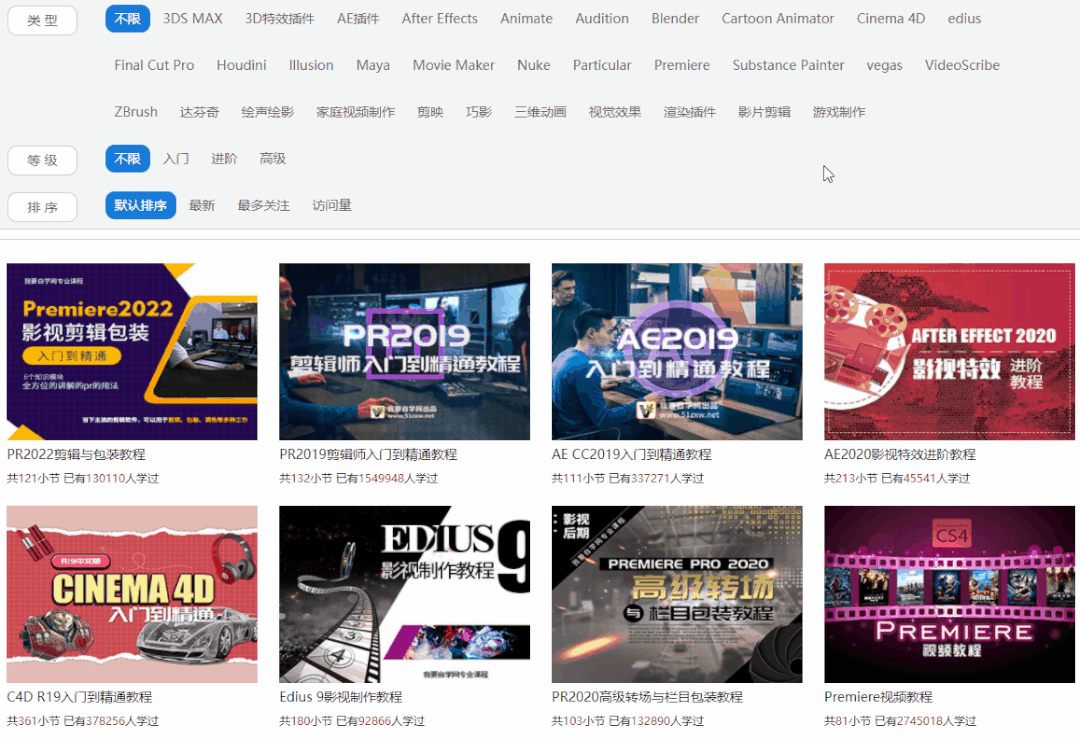The width and height of the screenshot is (1080, 739).
Task: Open PR2020高级转场与栏目包装教程 title link
Action: point(647,697)
